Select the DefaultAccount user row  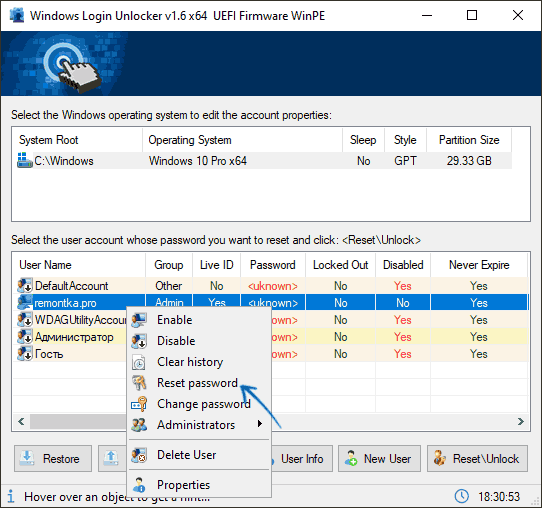(x=271, y=286)
